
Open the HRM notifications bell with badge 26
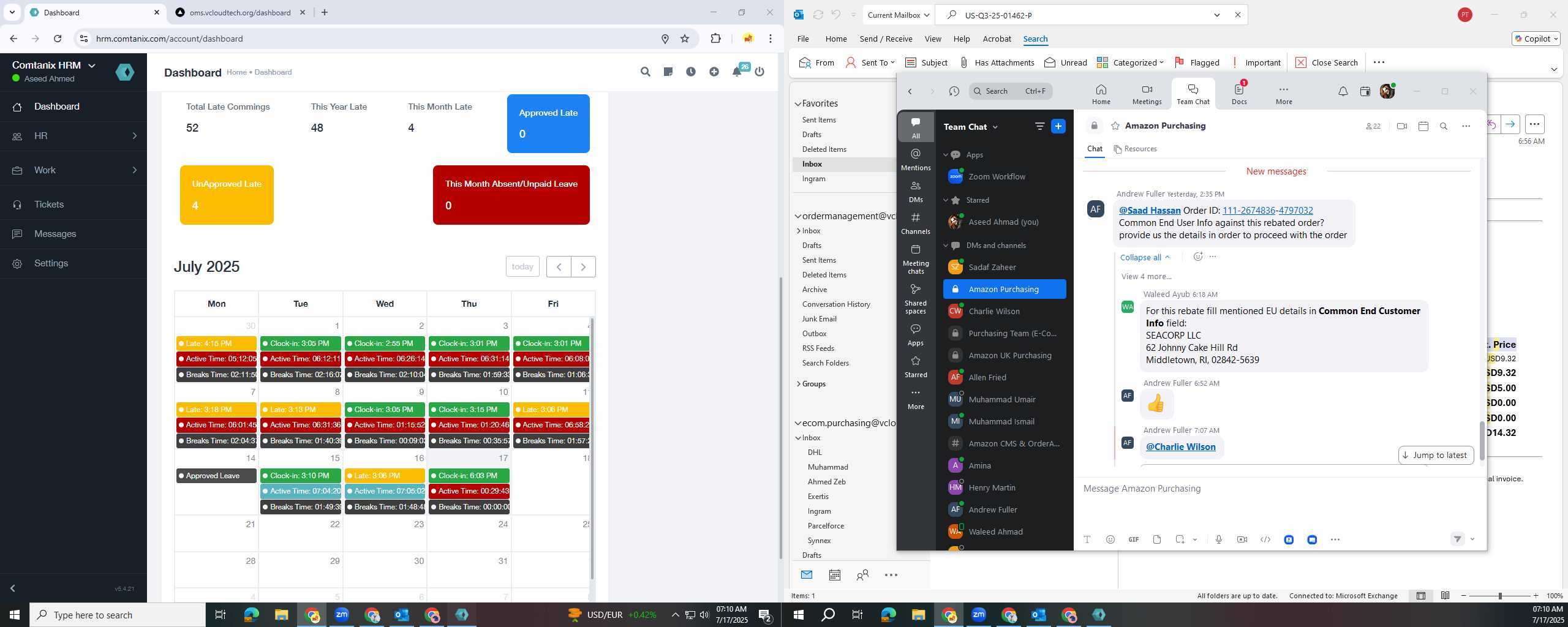point(737,71)
